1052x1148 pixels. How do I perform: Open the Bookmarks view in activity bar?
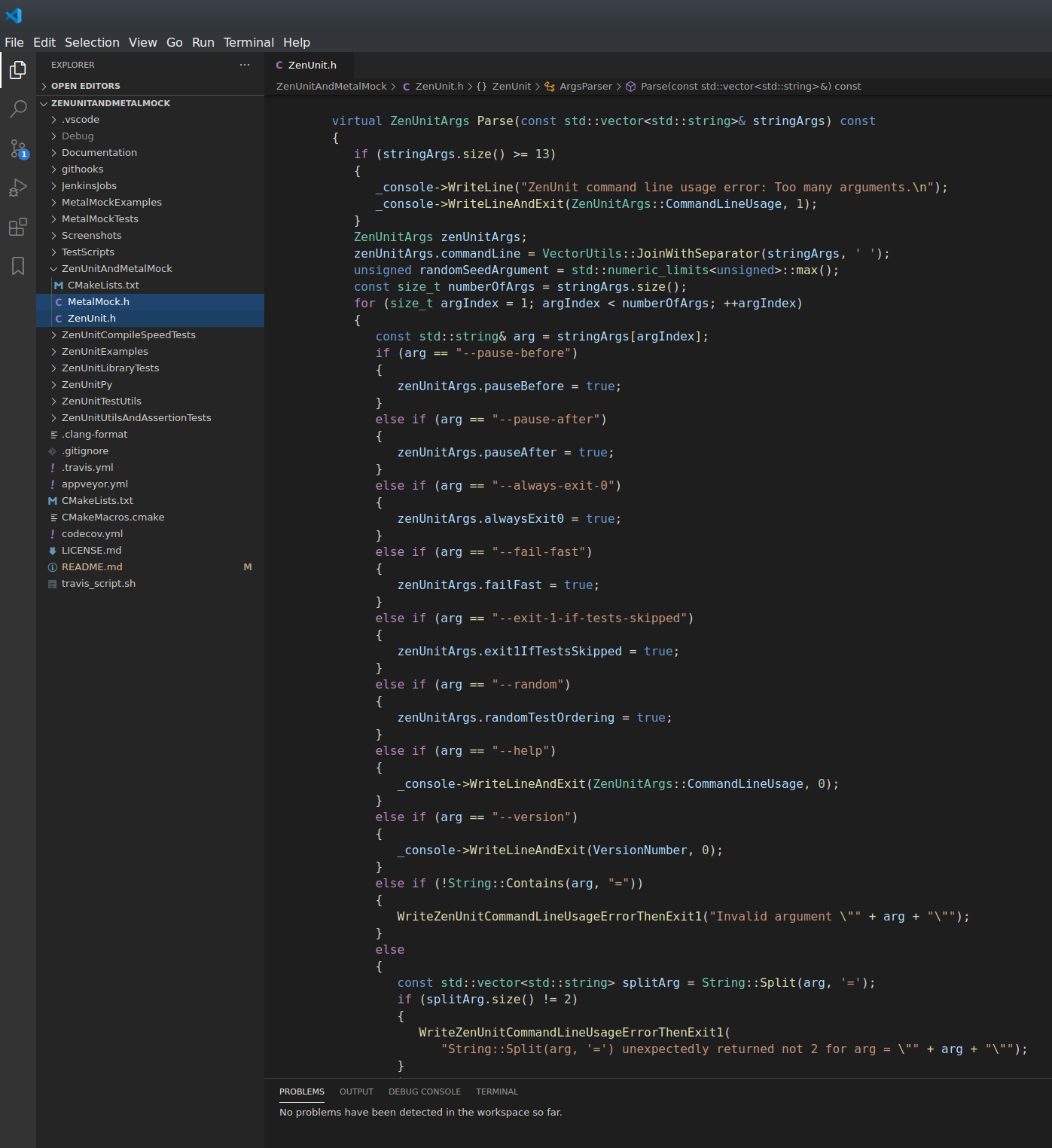[x=18, y=266]
